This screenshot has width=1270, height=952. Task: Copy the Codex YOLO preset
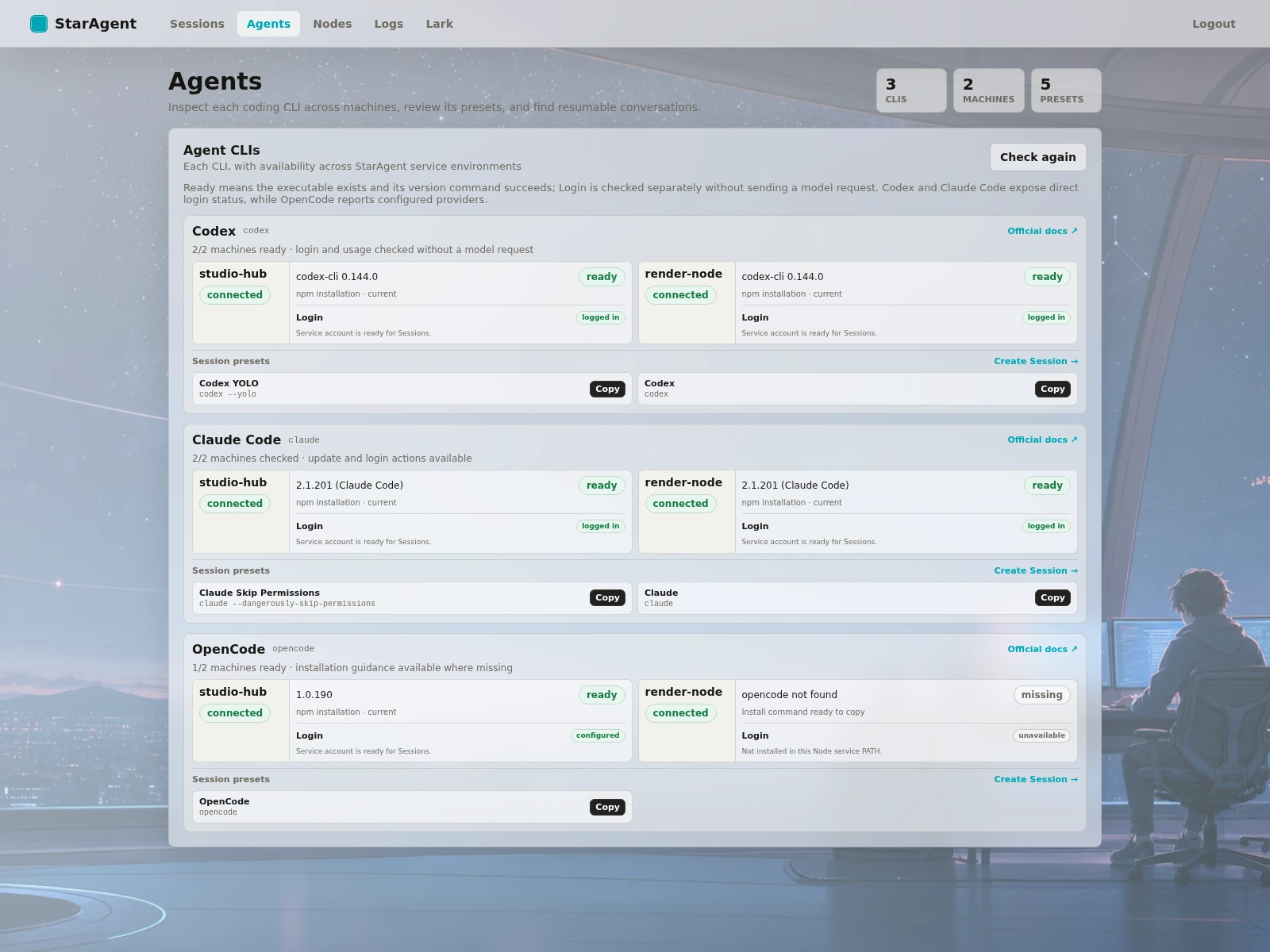click(607, 389)
